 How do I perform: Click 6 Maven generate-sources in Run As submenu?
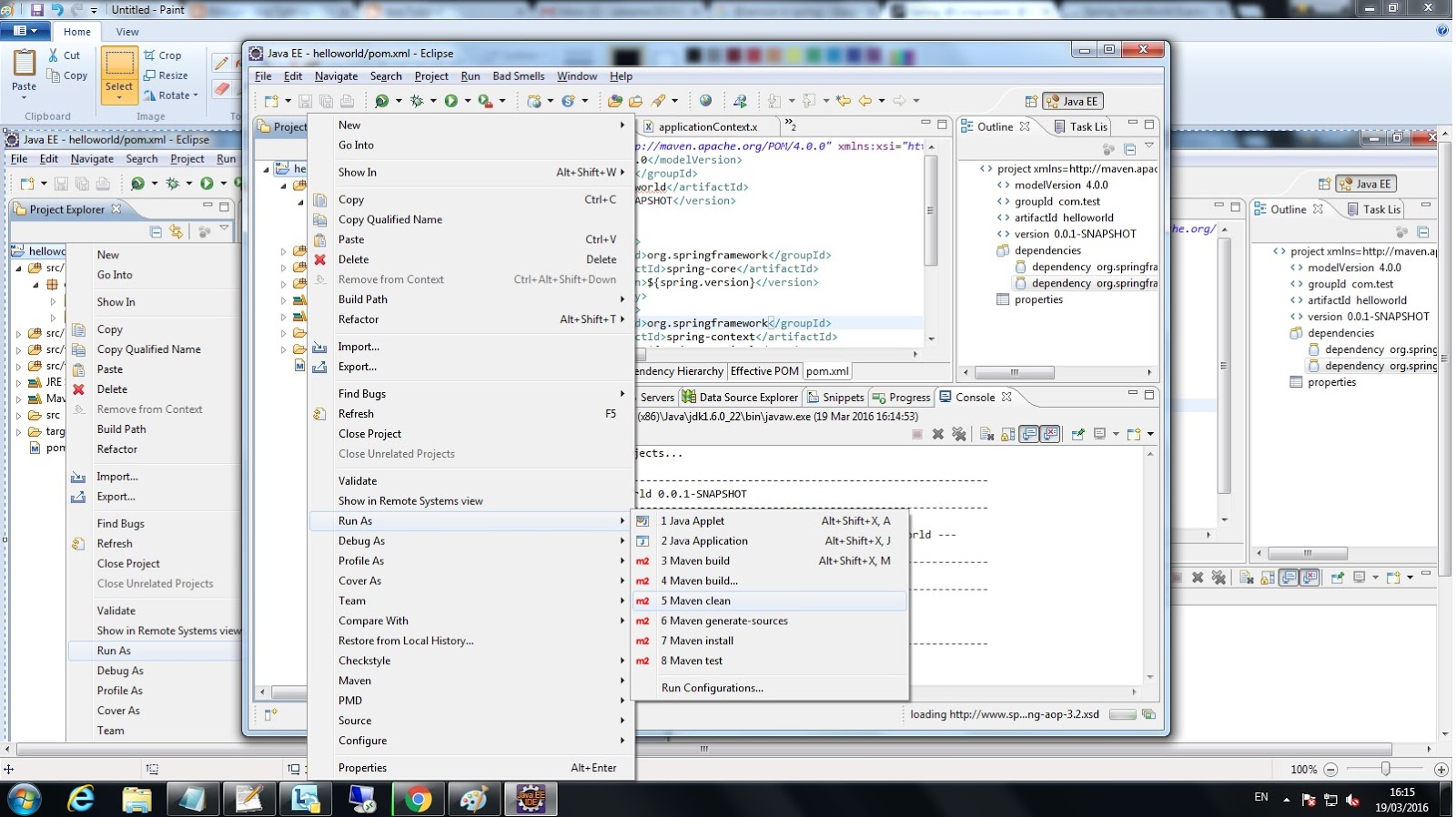(770, 620)
